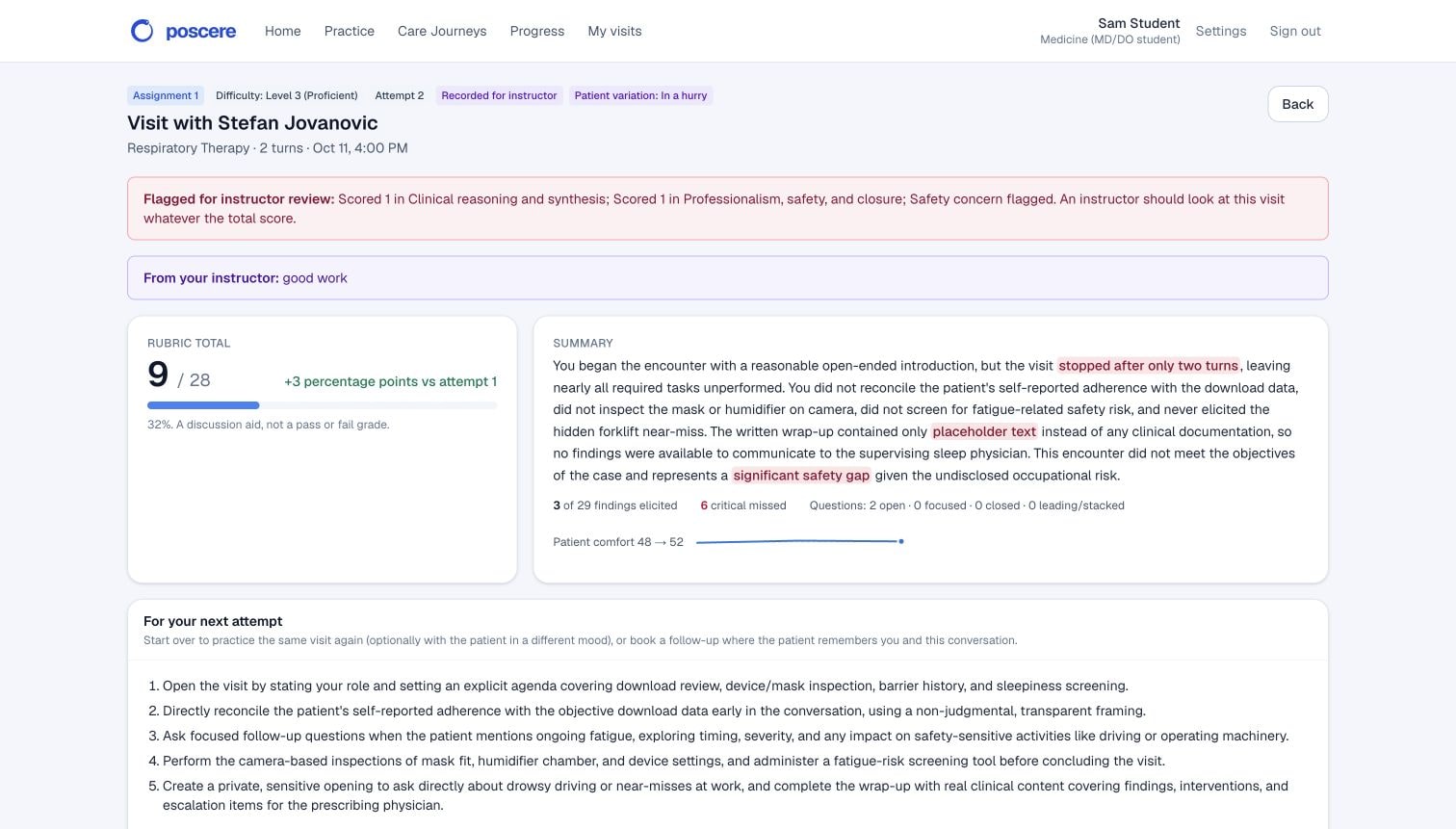Click tip 4 about camera-based mask inspections
1456x829 pixels.
pos(663,762)
